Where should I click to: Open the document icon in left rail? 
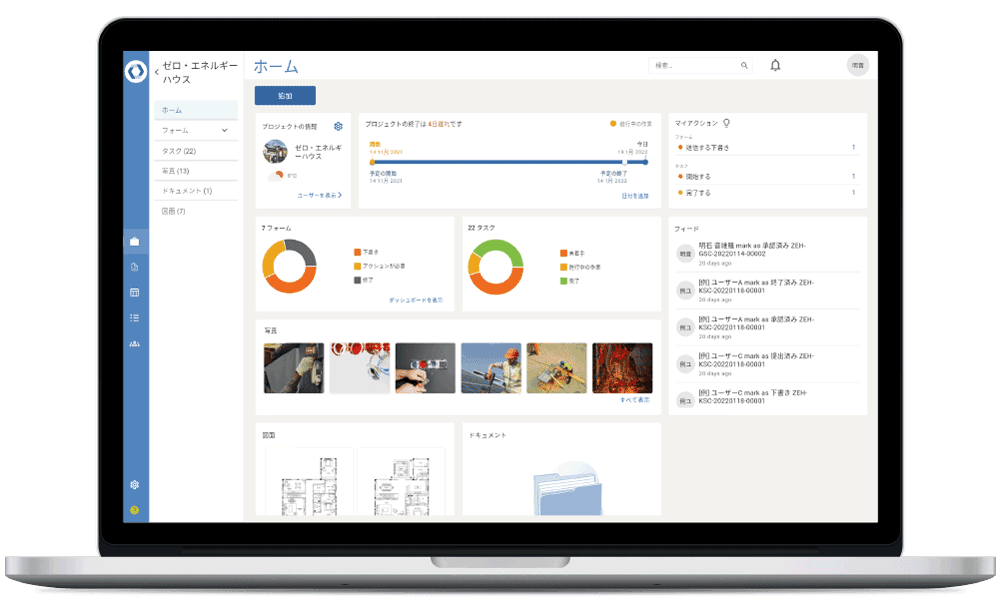click(135, 267)
